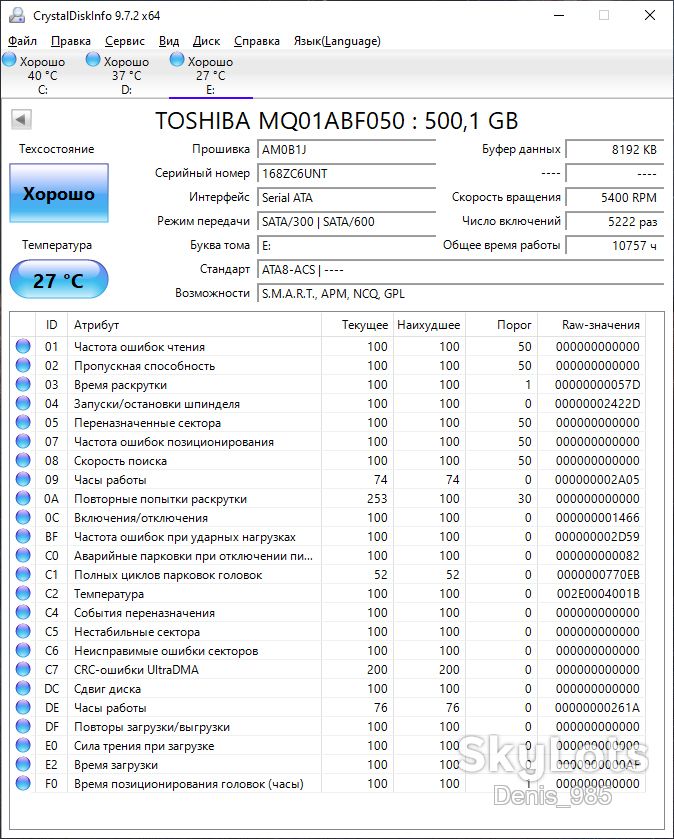The width and height of the screenshot is (674, 839).
Task: Click the 5400 RPM rotation speed value
Action: point(615,197)
